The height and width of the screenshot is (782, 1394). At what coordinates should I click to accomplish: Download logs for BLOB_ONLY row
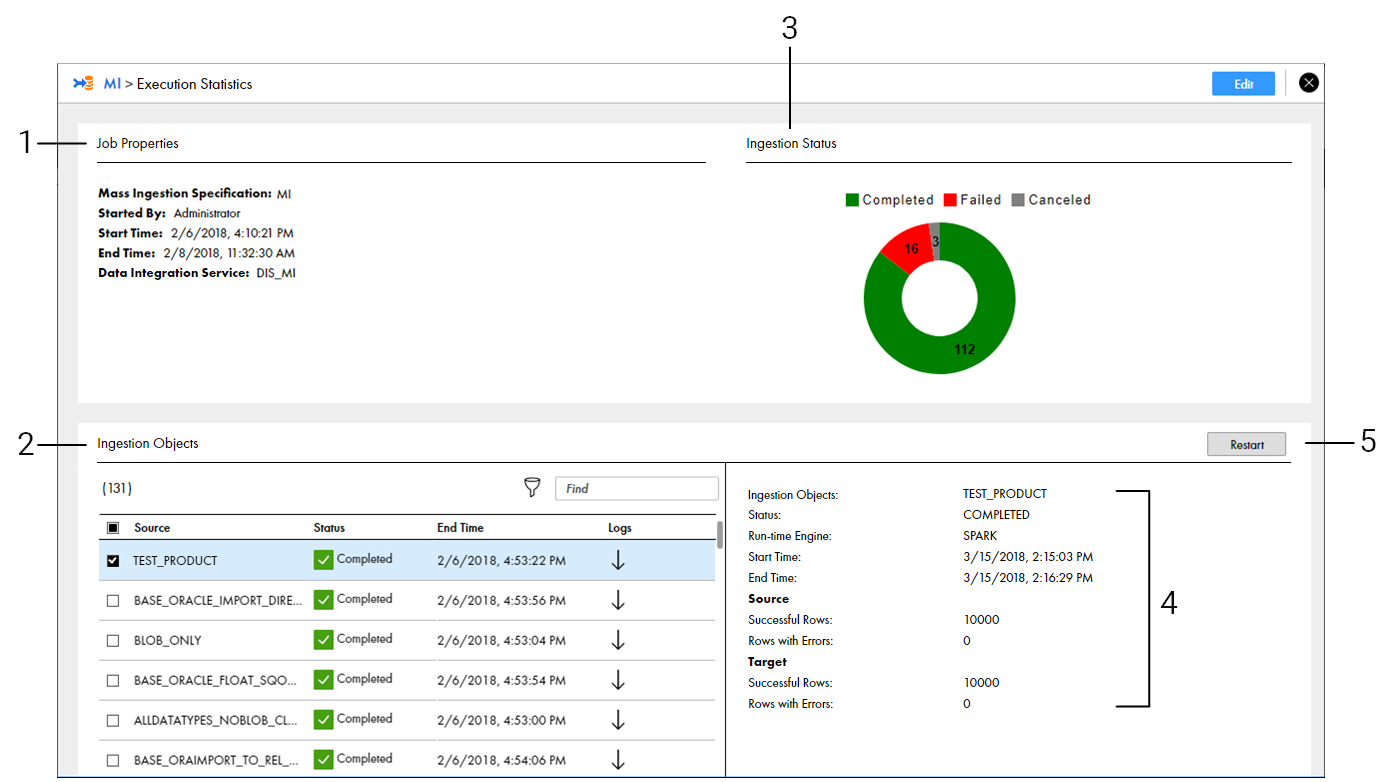pyautogui.click(x=618, y=640)
